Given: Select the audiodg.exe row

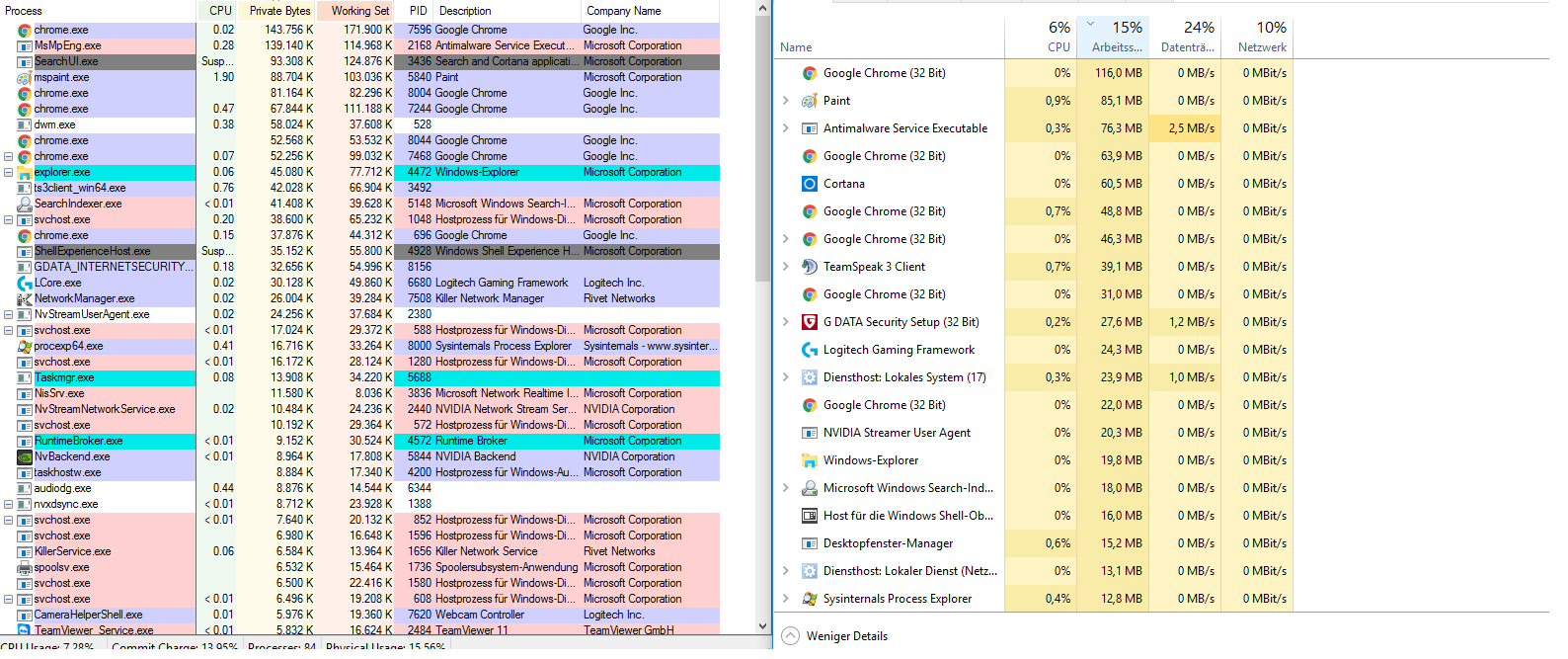Looking at the screenshot, I should pos(359,488).
